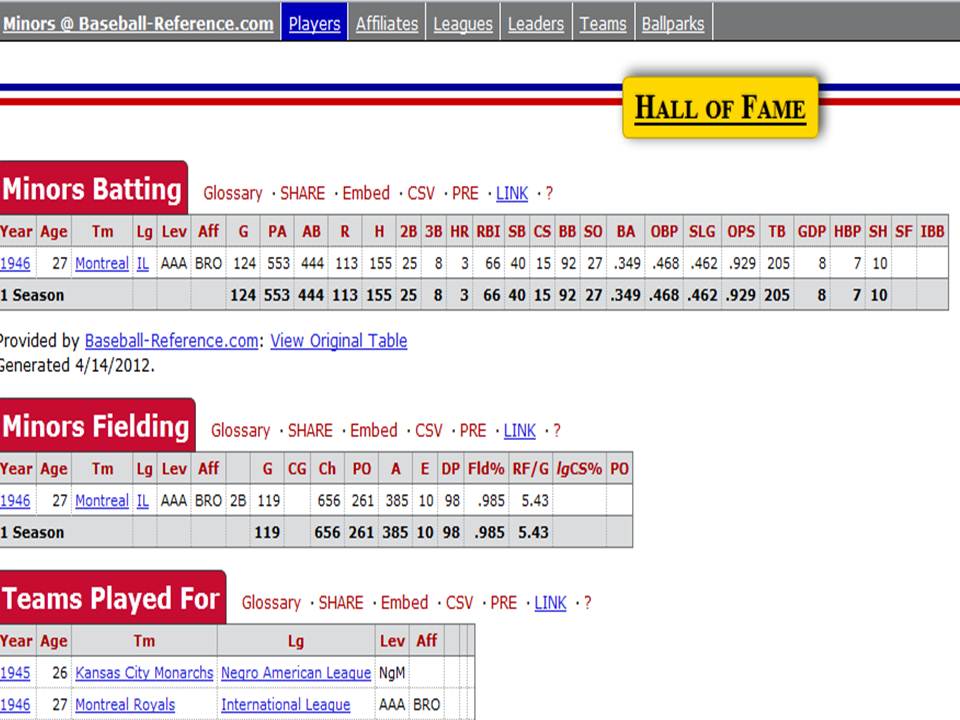Click LINK beside Teams Played For

point(550,602)
